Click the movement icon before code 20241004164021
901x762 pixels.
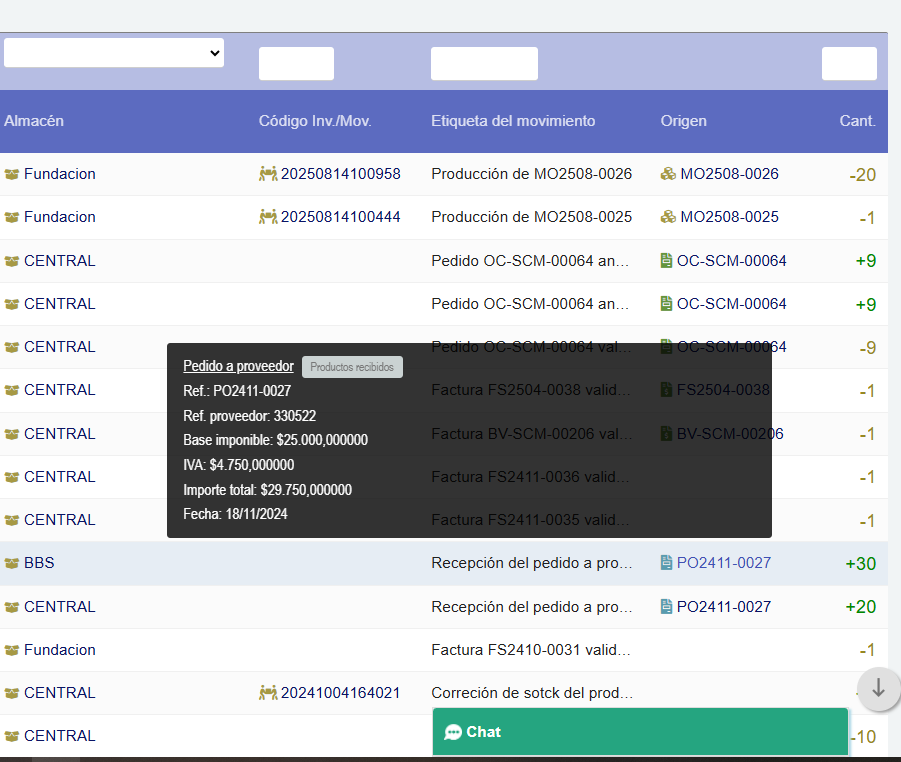coord(270,692)
